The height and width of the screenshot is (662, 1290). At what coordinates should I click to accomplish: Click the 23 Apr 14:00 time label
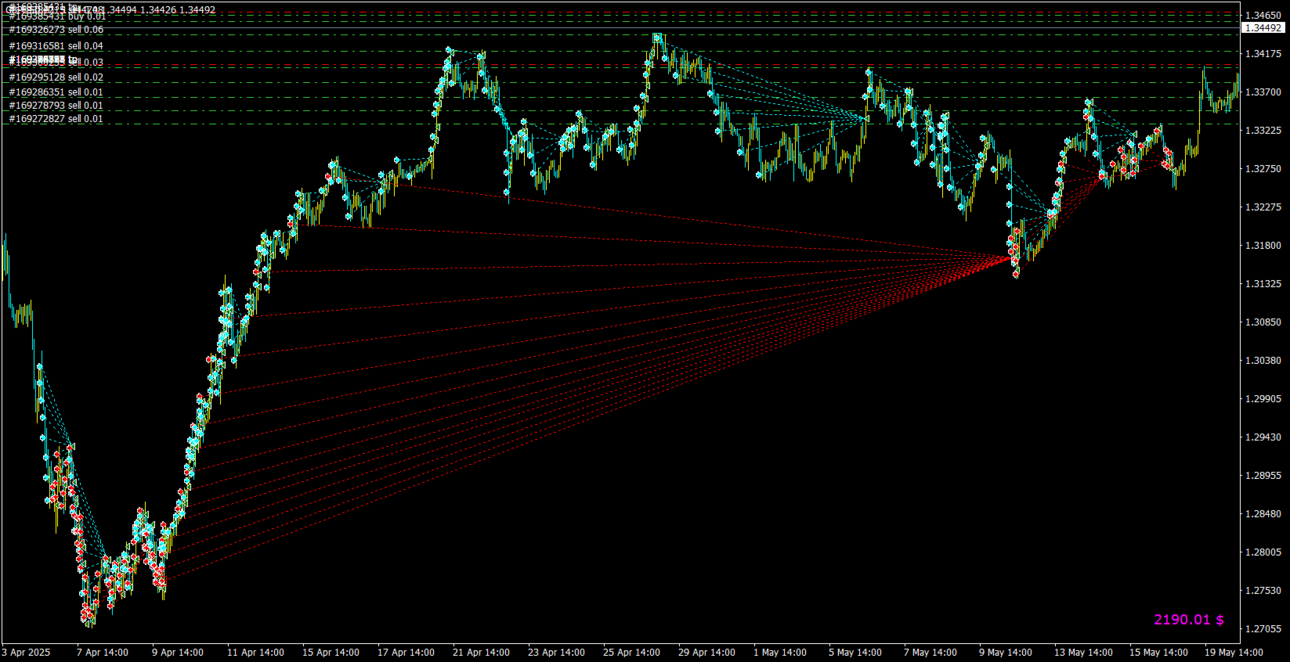[556, 653]
